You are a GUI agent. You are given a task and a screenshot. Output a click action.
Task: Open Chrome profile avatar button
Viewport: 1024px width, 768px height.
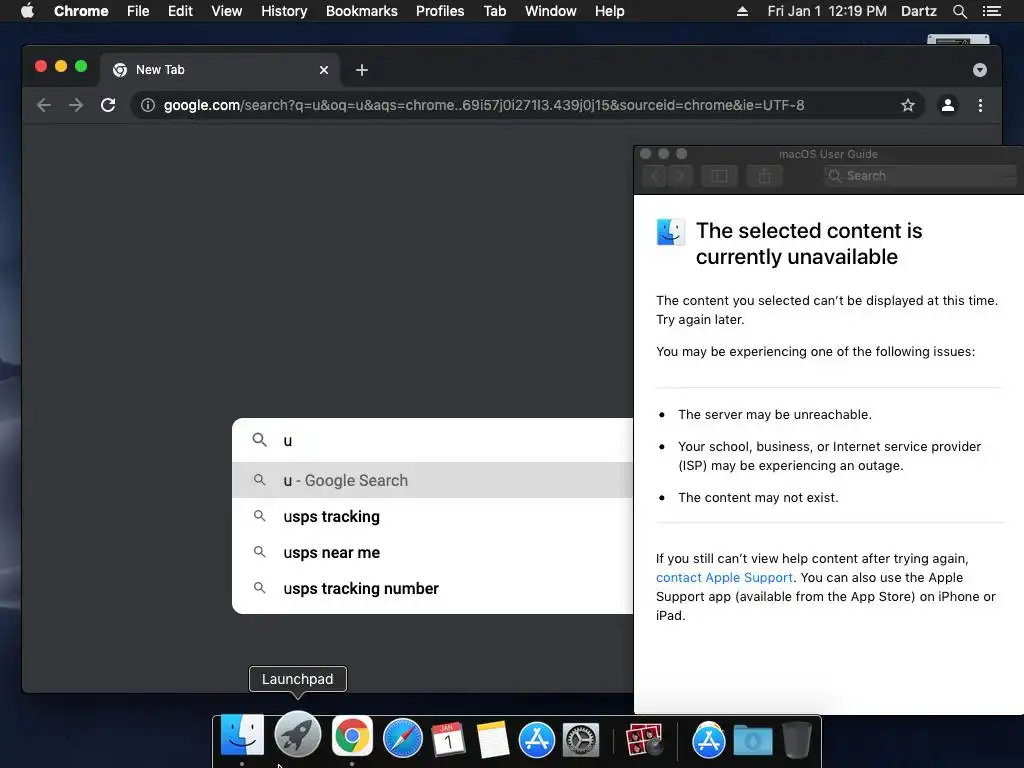(948, 105)
